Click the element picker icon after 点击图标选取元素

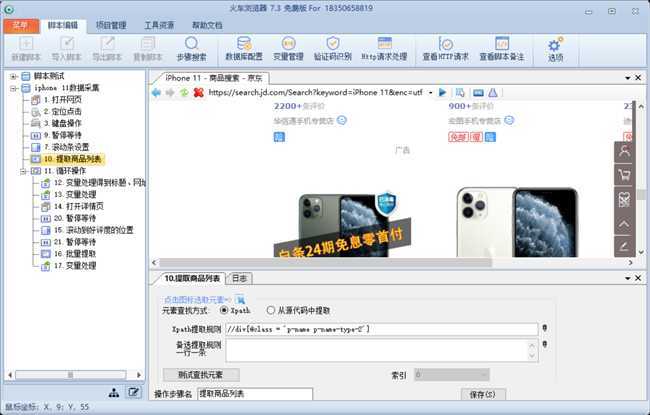[240, 299]
